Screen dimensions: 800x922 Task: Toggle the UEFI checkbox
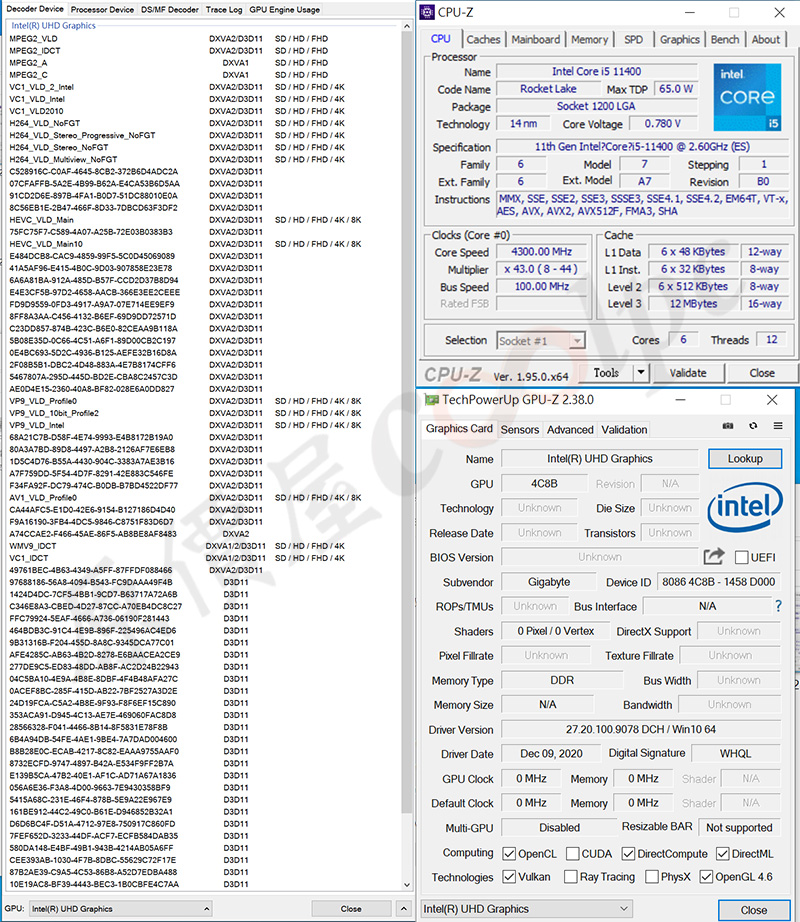pos(742,557)
